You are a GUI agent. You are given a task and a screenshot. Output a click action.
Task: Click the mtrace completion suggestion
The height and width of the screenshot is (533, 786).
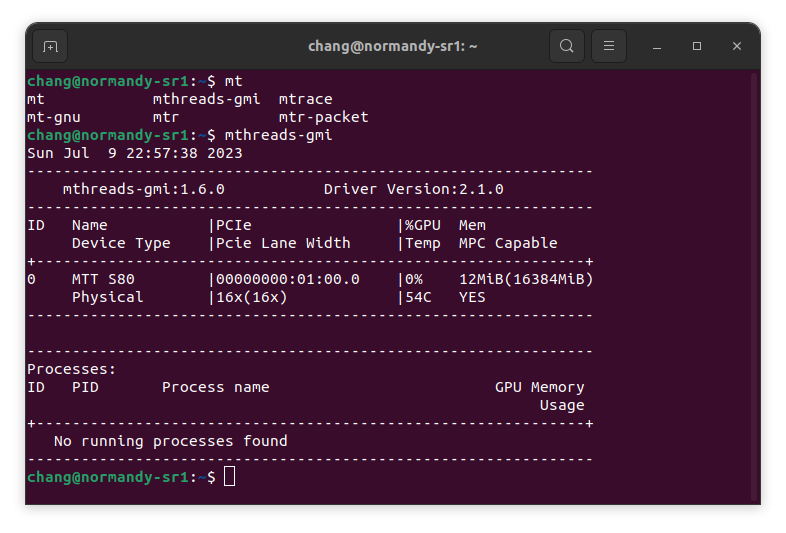tap(305, 99)
